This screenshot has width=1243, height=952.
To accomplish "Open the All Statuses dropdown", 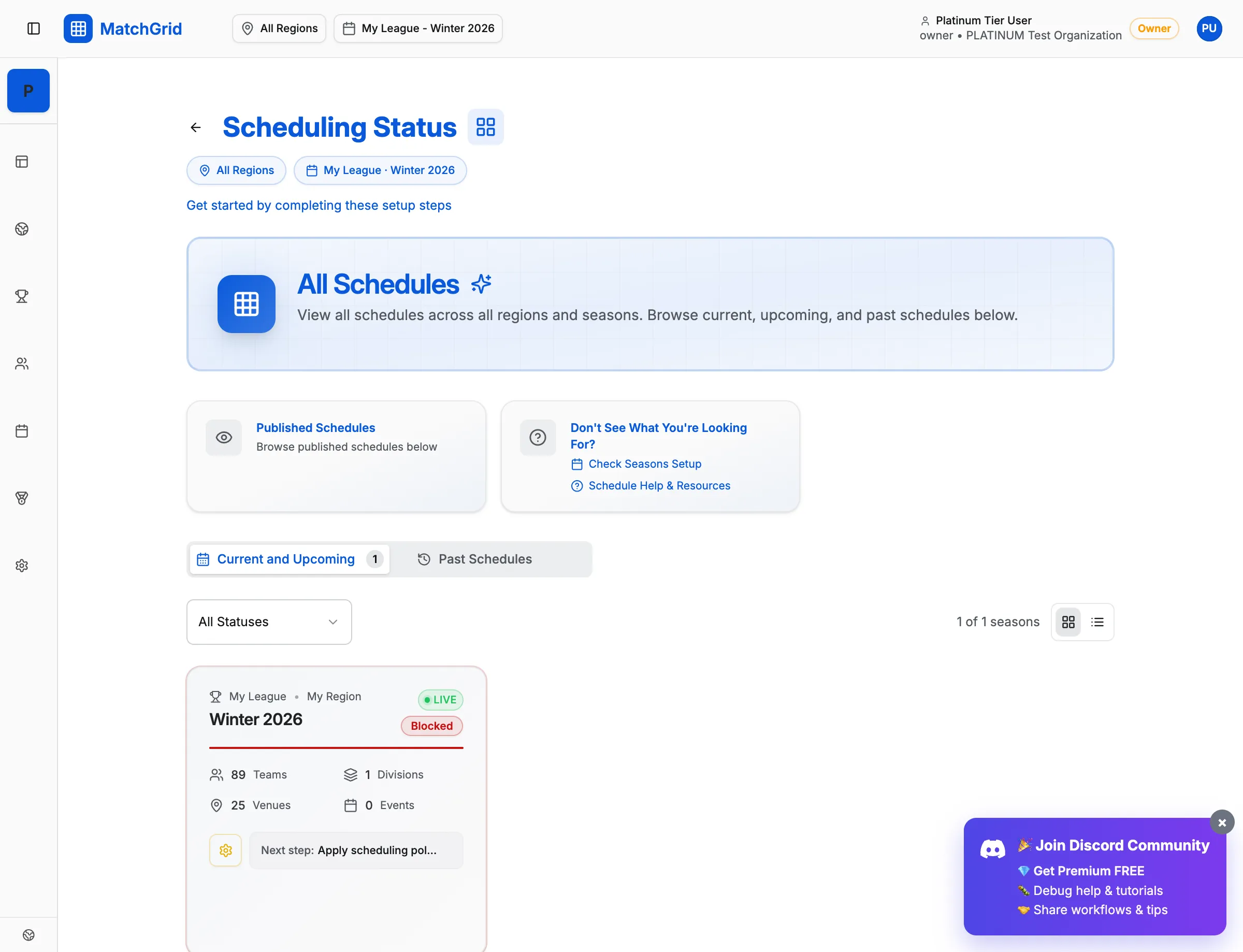I will [x=269, y=622].
